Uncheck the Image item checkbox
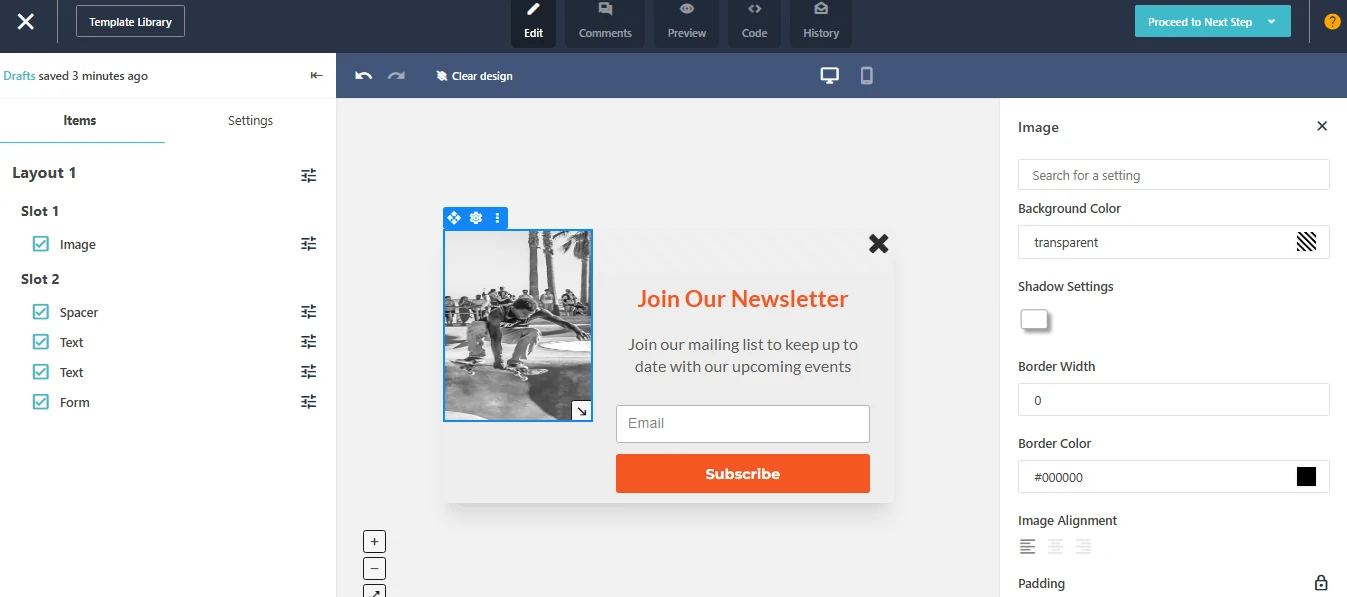The image size is (1347, 597). coord(41,244)
